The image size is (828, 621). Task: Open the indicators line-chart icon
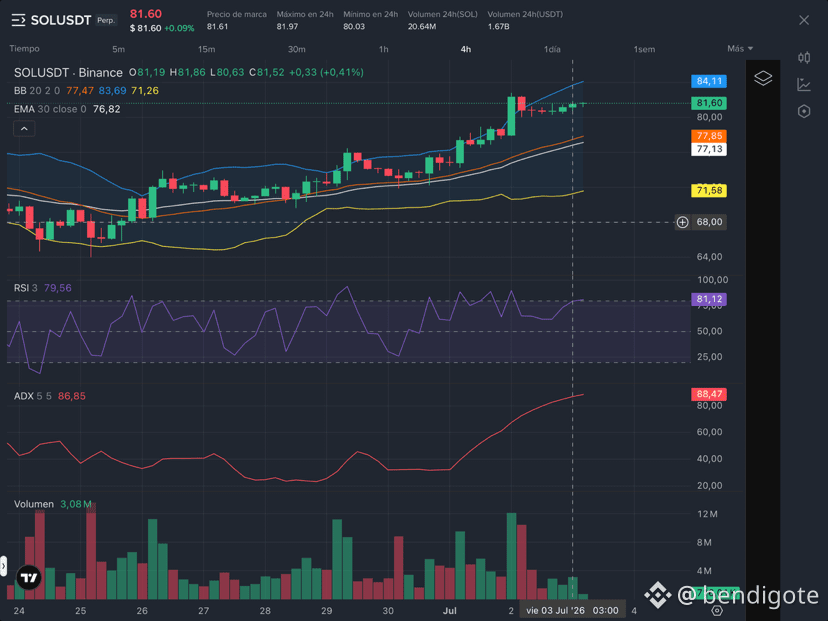(804, 84)
